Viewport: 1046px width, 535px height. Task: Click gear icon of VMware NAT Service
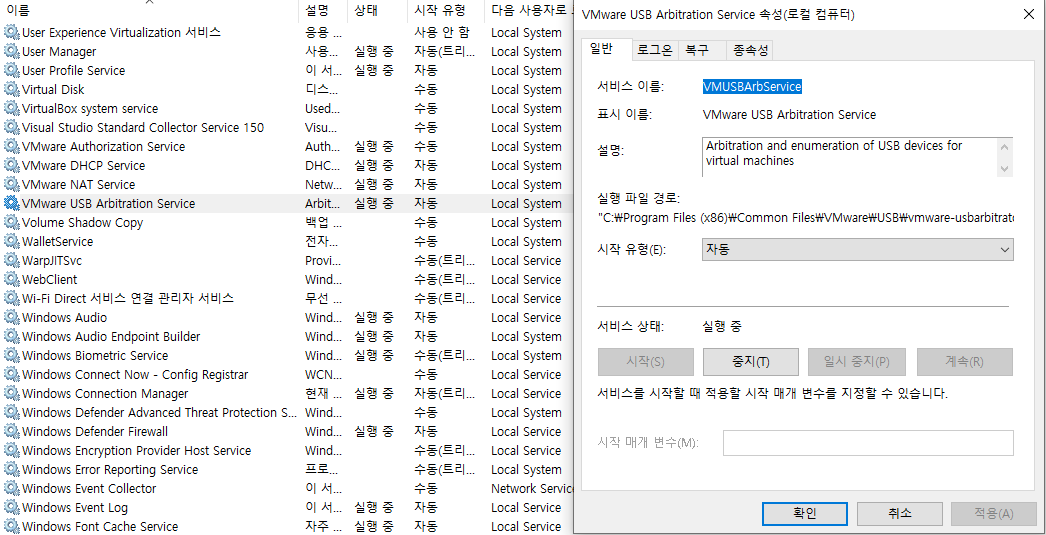pyautogui.click(x=11, y=185)
